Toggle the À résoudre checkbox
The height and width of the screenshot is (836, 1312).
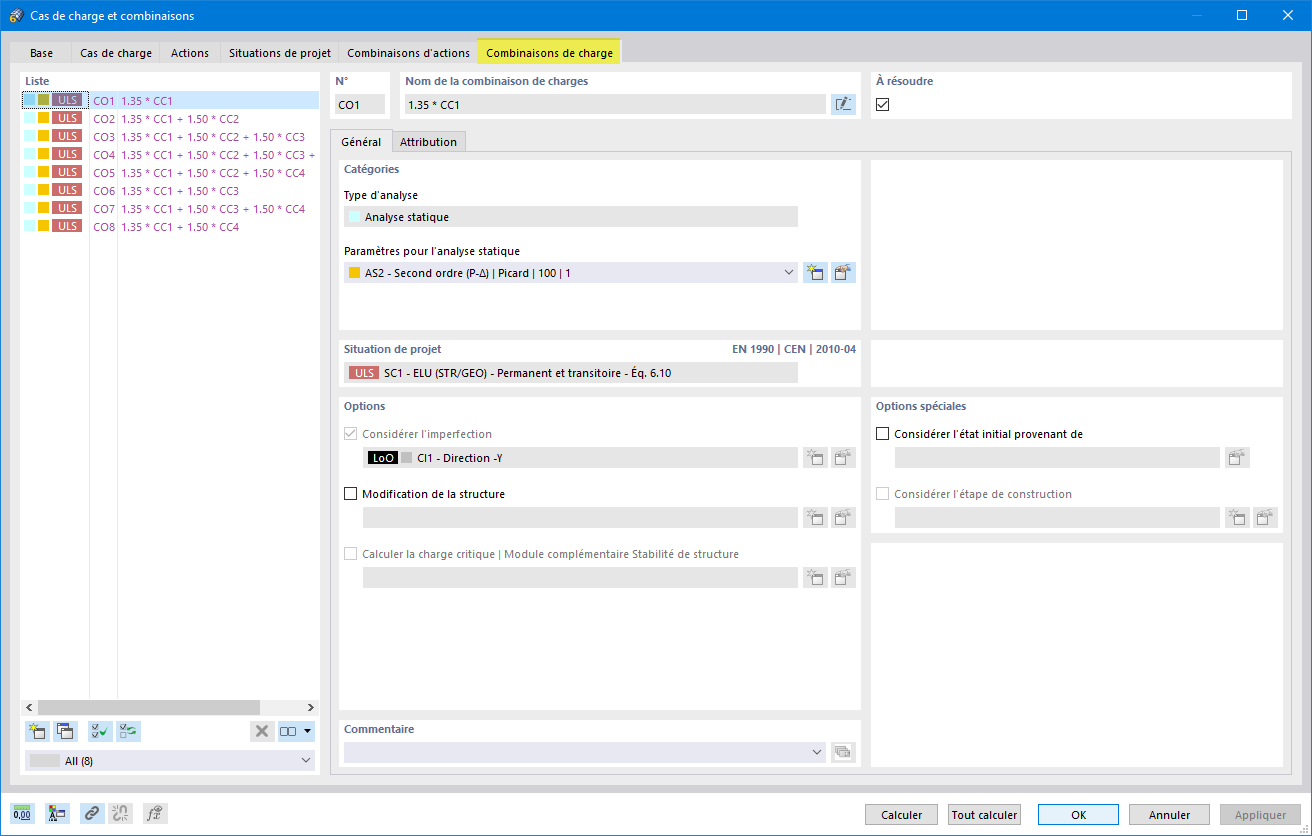pyautogui.click(x=883, y=104)
